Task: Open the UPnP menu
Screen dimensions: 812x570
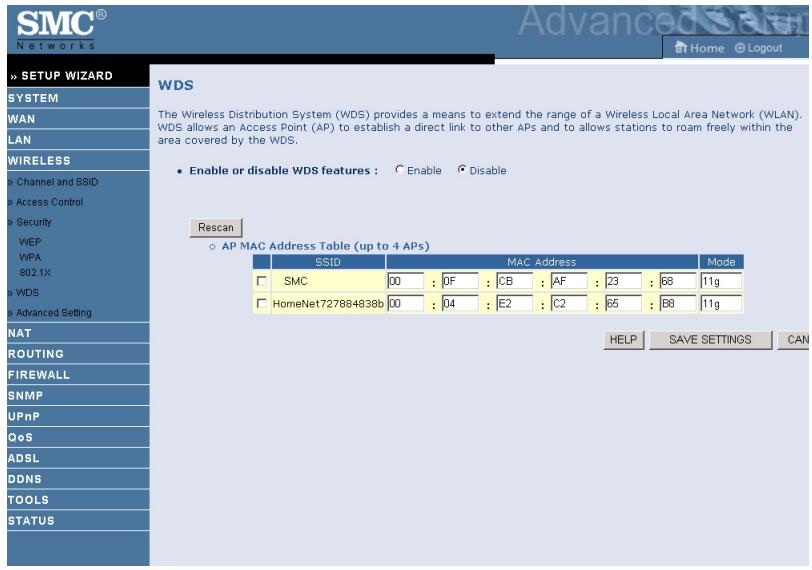Action: point(78,416)
